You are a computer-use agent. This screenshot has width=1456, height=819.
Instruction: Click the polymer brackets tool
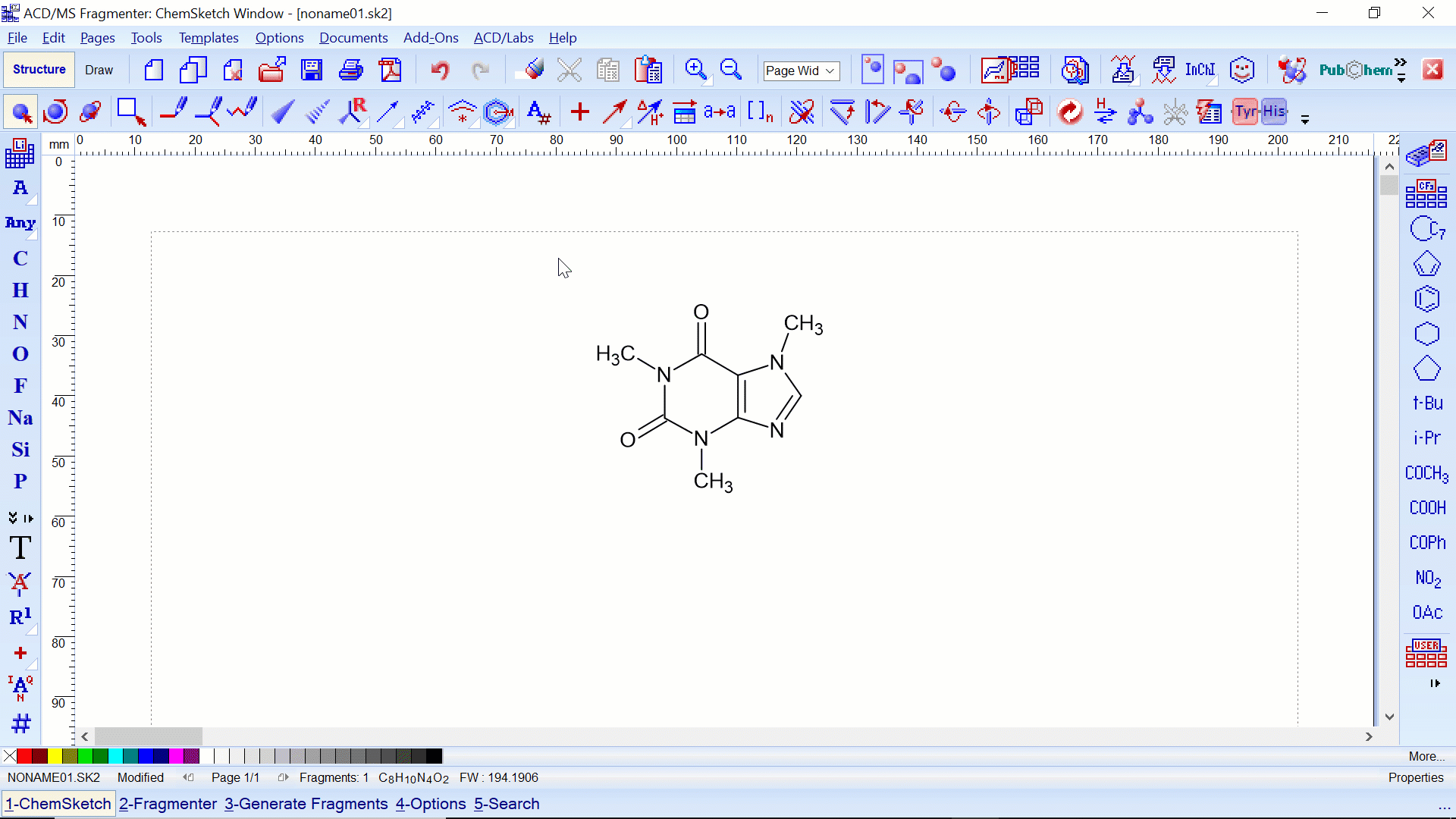click(x=760, y=112)
